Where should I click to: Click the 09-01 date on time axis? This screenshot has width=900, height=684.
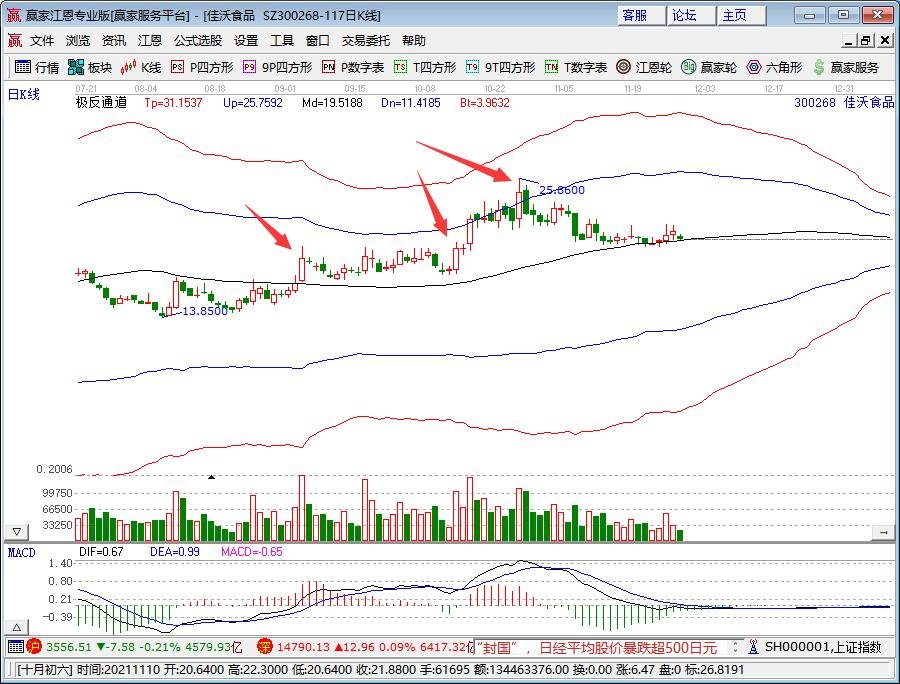(285, 89)
